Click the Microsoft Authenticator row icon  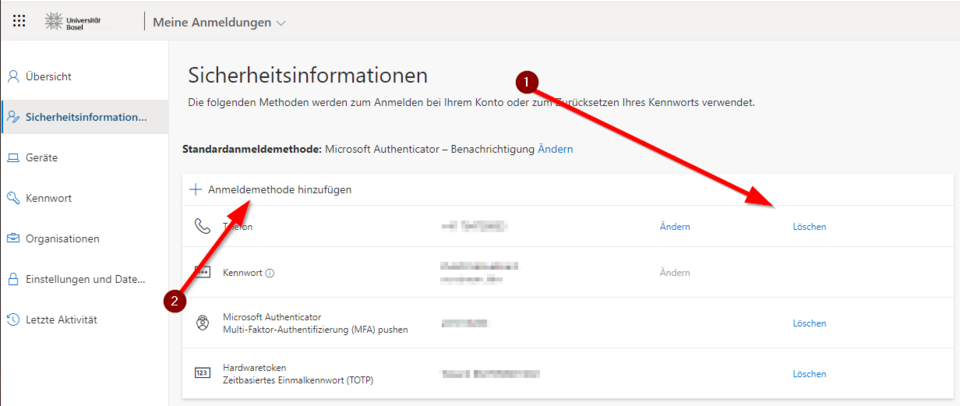(x=202, y=323)
